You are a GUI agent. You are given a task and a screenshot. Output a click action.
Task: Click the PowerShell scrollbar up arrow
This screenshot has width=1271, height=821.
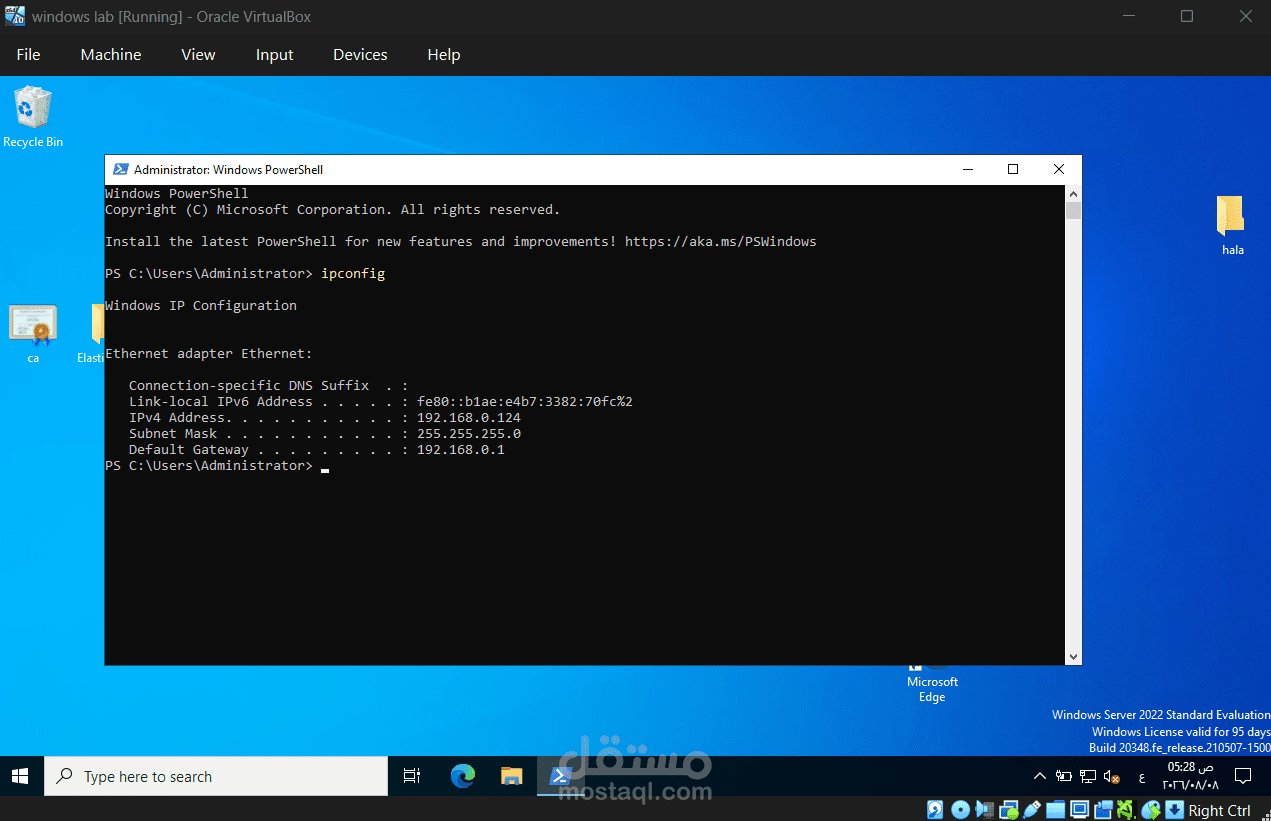click(1073, 193)
